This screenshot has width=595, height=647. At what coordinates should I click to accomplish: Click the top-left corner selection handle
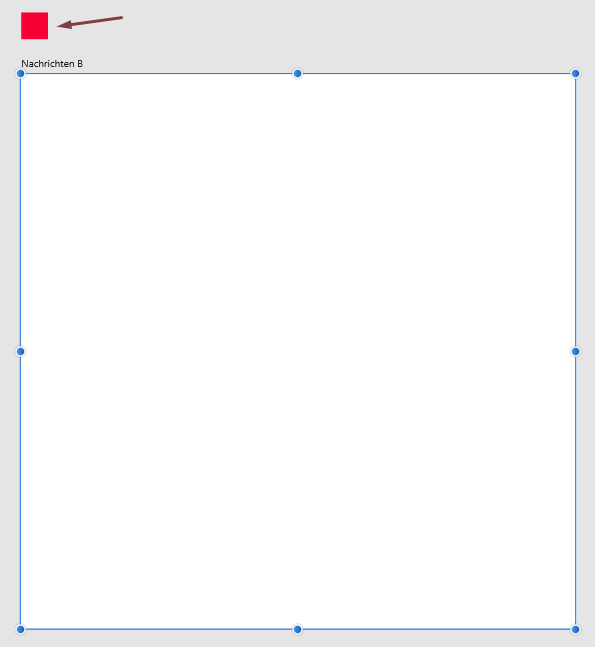point(20,73)
